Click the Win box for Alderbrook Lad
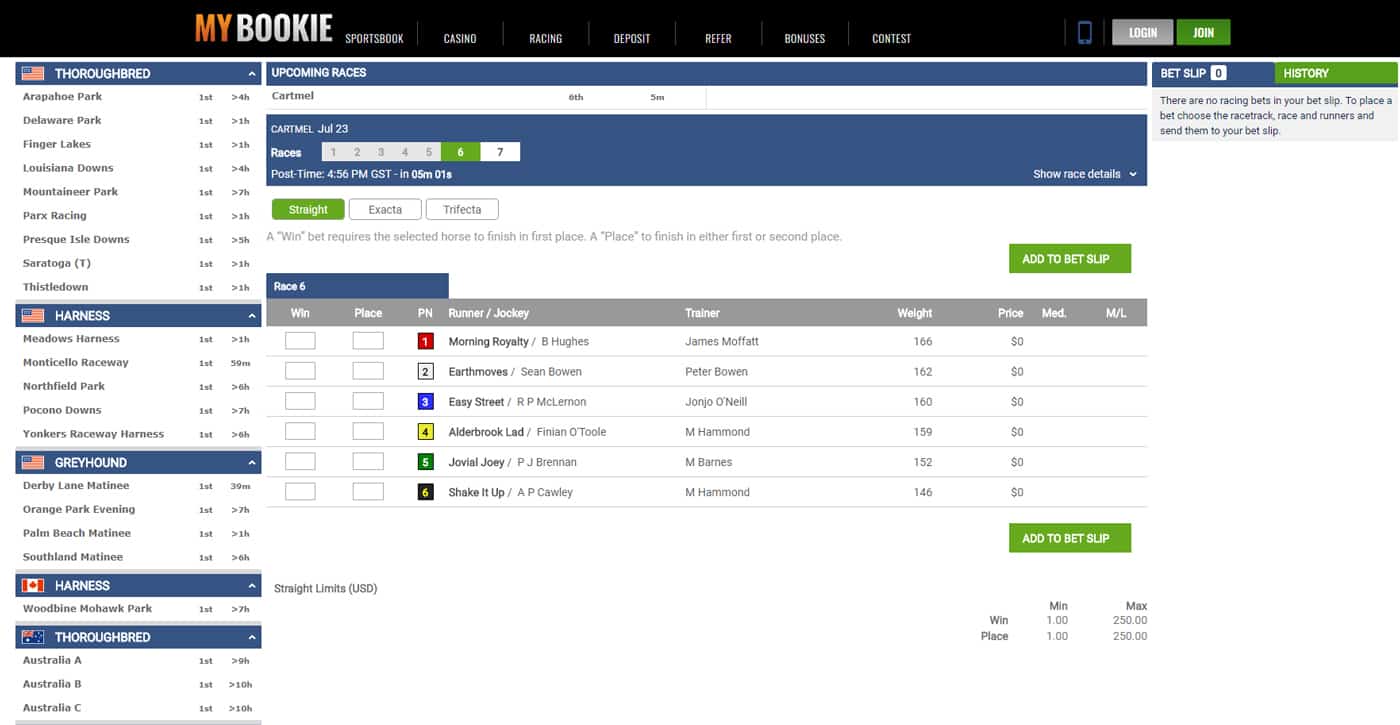Screen dimensions: 1400x725 [300, 432]
